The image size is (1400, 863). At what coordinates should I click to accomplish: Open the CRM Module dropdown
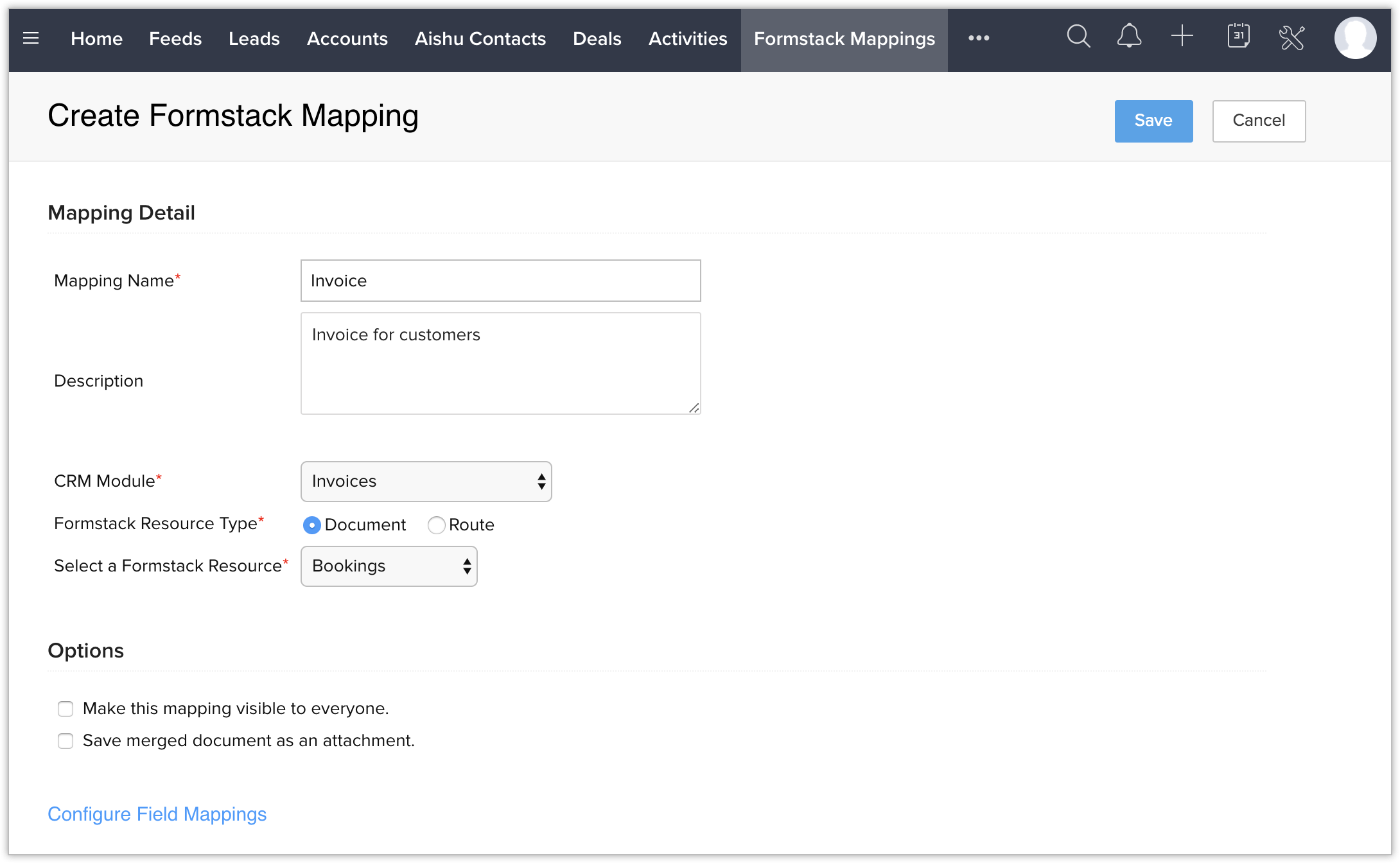click(x=426, y=482)
